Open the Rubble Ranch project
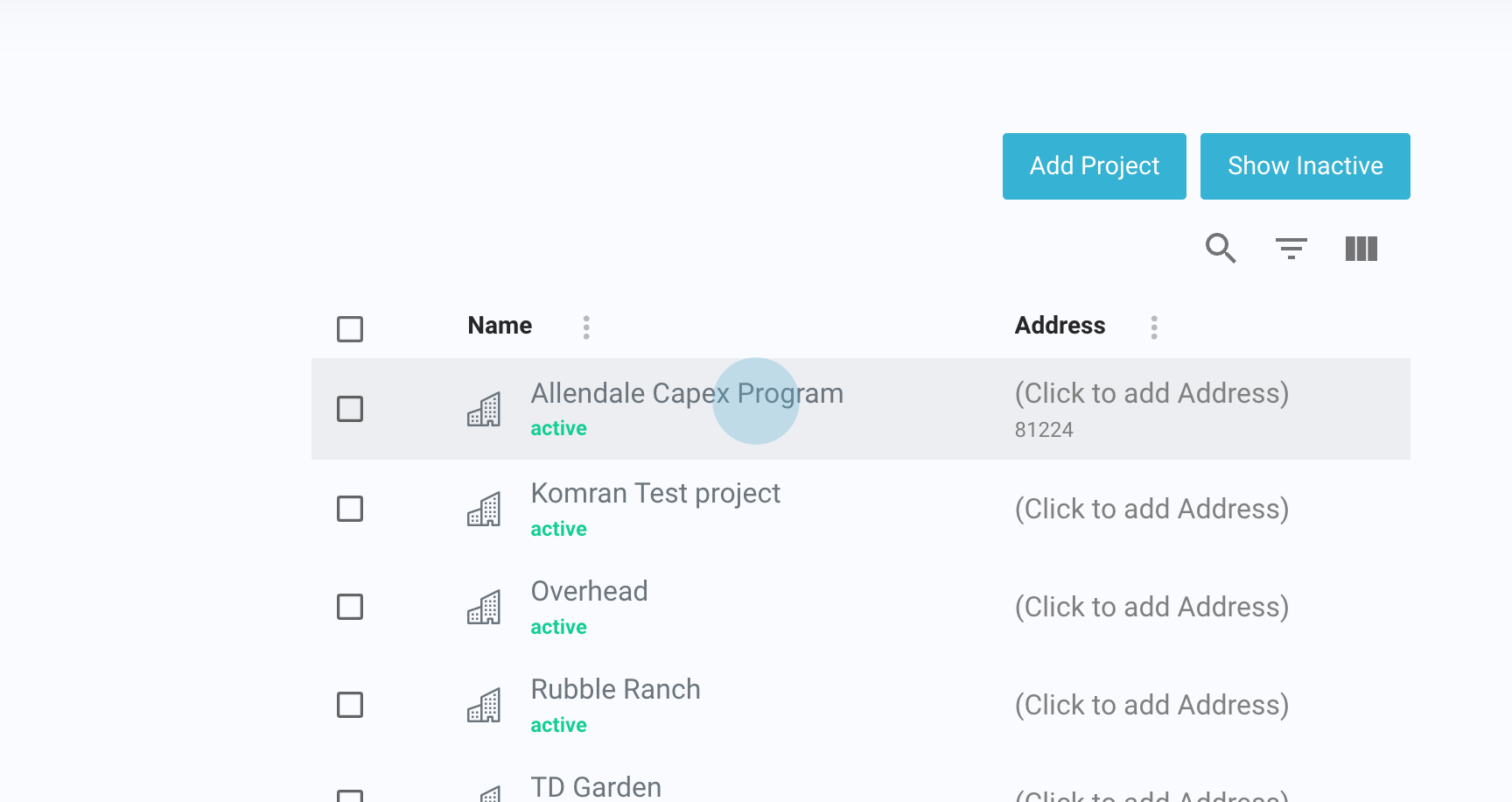The height and width of the screenshot is (802, 1512). click(615, 690)
